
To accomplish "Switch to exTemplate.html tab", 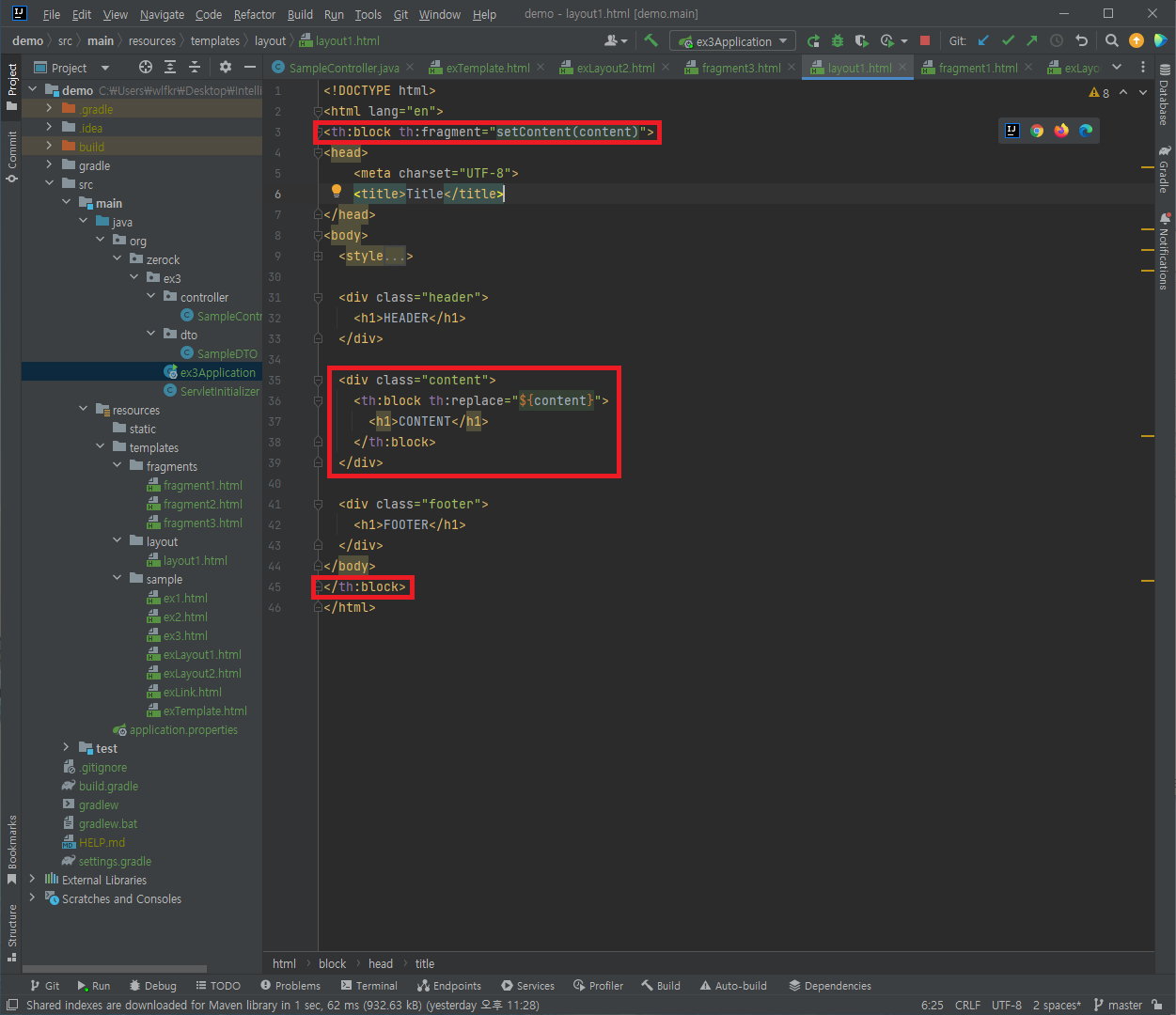I will (488, 68).
